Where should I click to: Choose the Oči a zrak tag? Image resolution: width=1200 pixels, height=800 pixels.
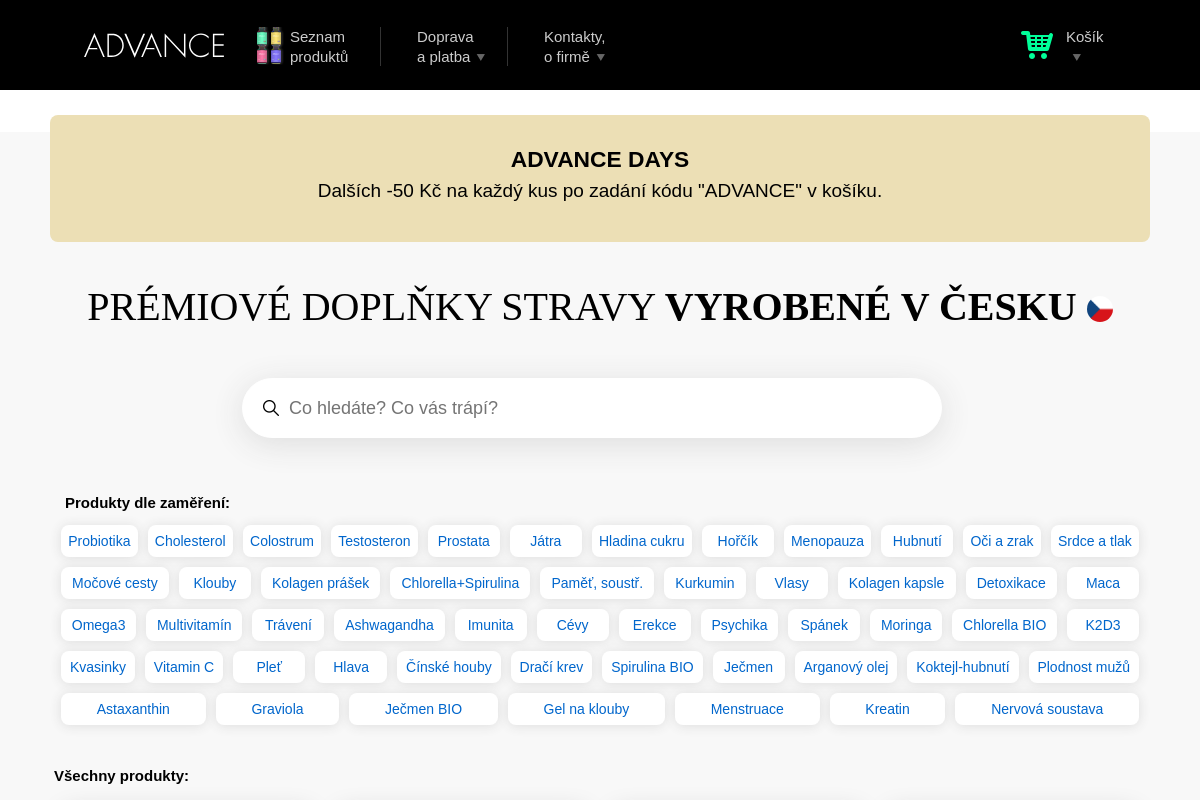(x=1002, y=541)
